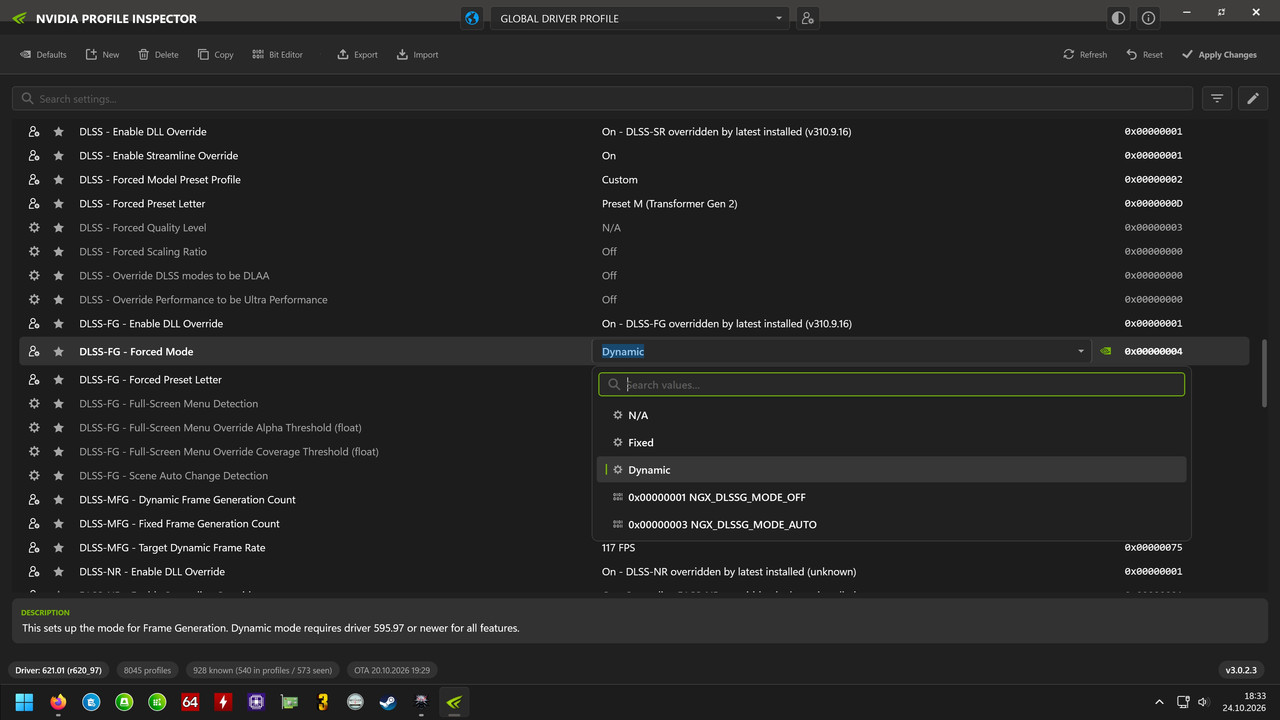The image size is (1280, 720).
Task: Click the Import button
Action: [417, 55]
